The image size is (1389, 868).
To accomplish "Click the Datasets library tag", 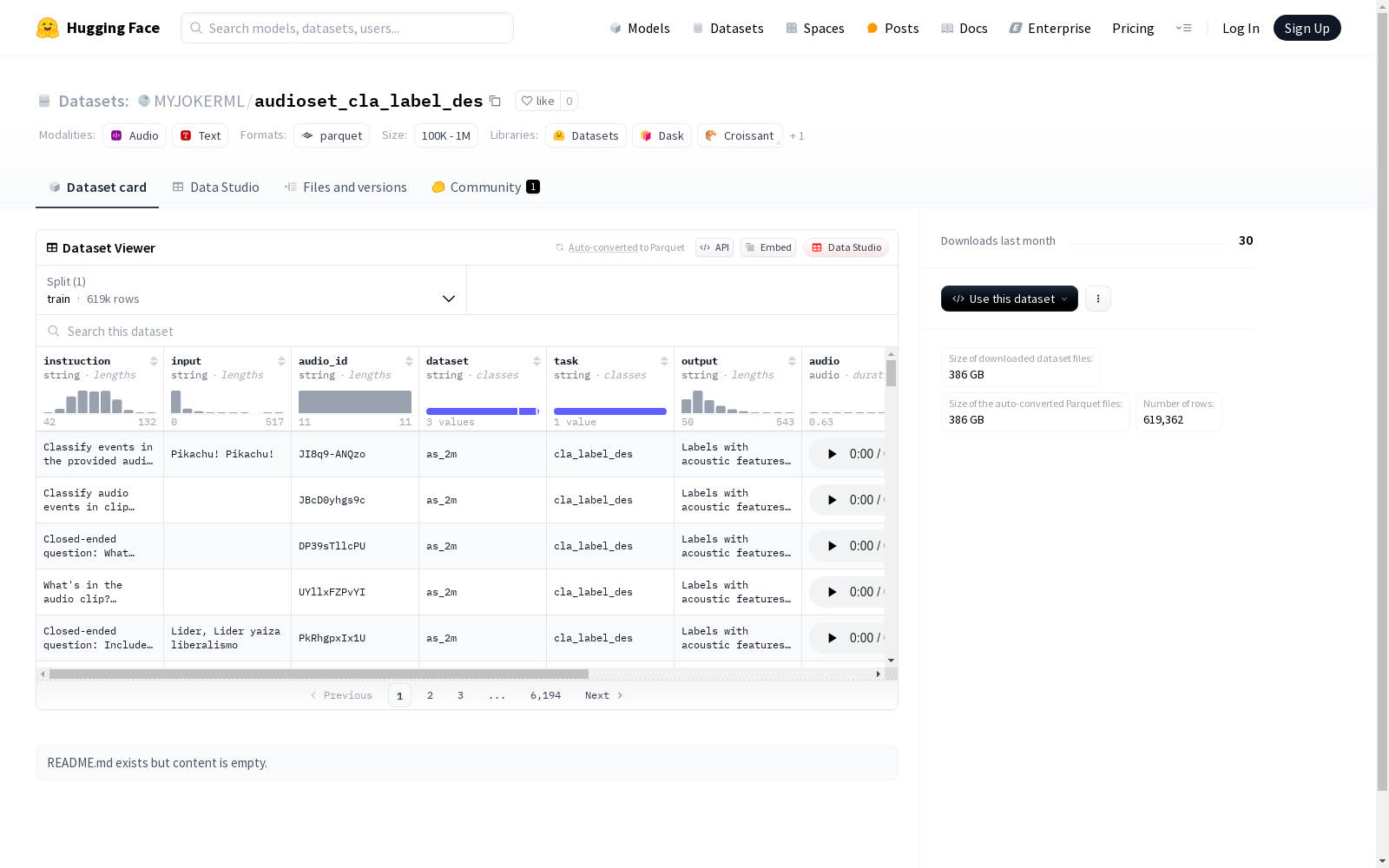I will click(586, 135).
